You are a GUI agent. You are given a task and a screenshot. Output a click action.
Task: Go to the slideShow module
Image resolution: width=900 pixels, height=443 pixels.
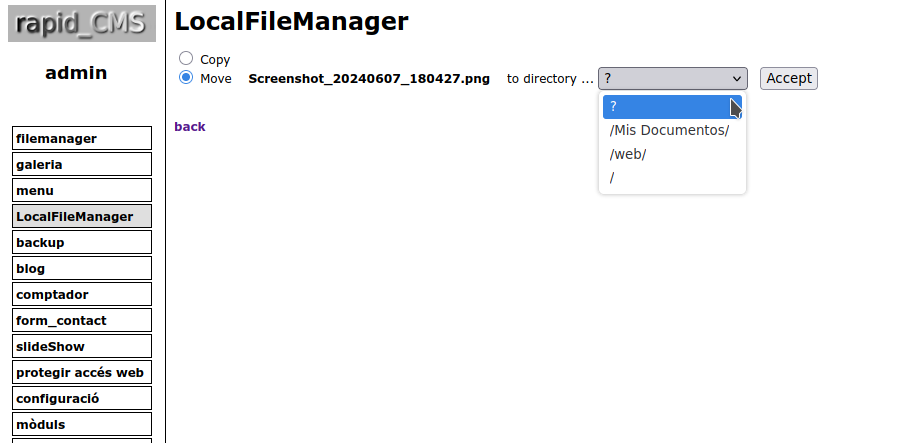click(82, 347)
